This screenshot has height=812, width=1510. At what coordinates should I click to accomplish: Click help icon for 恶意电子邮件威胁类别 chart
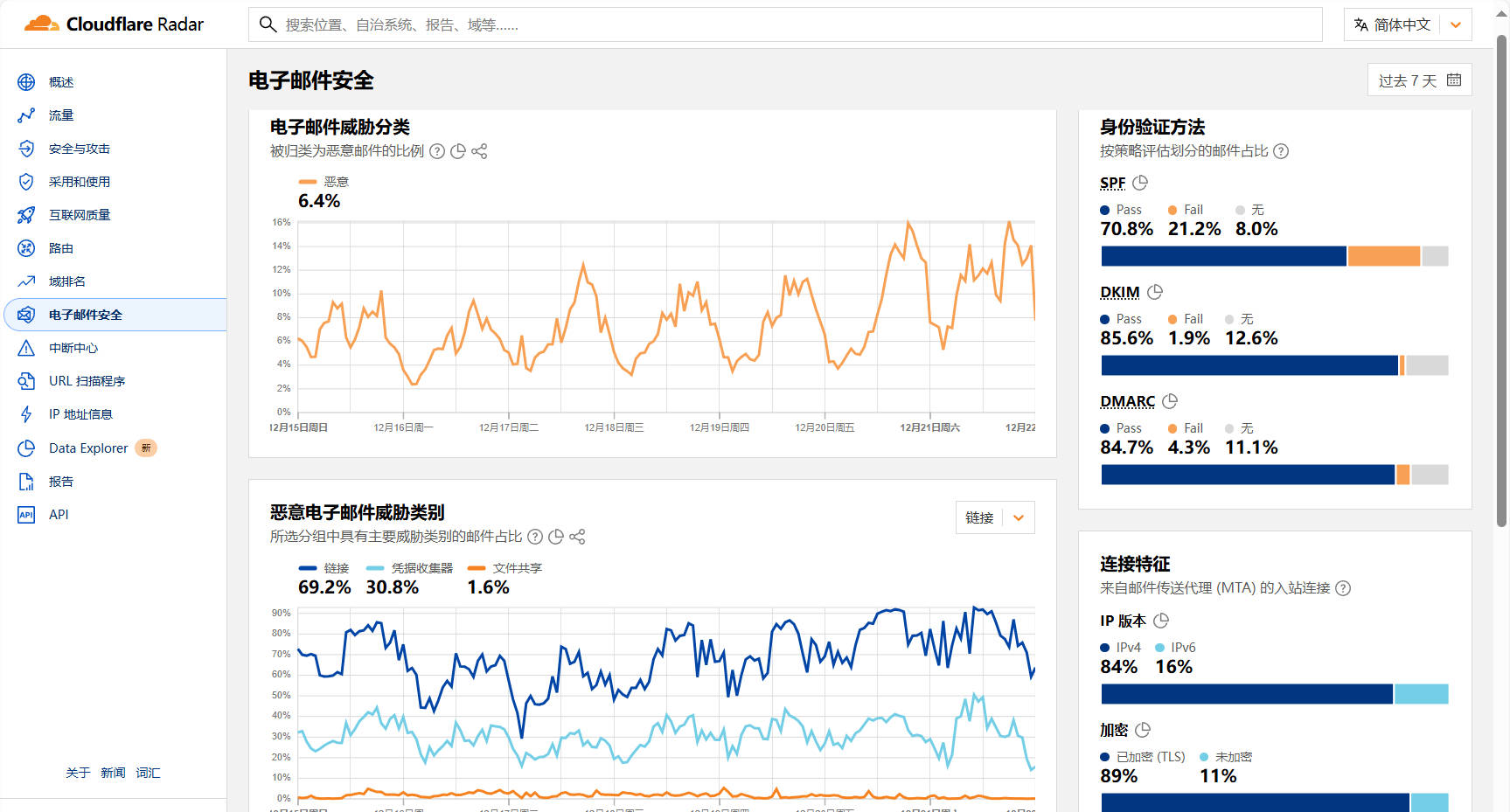535,537
